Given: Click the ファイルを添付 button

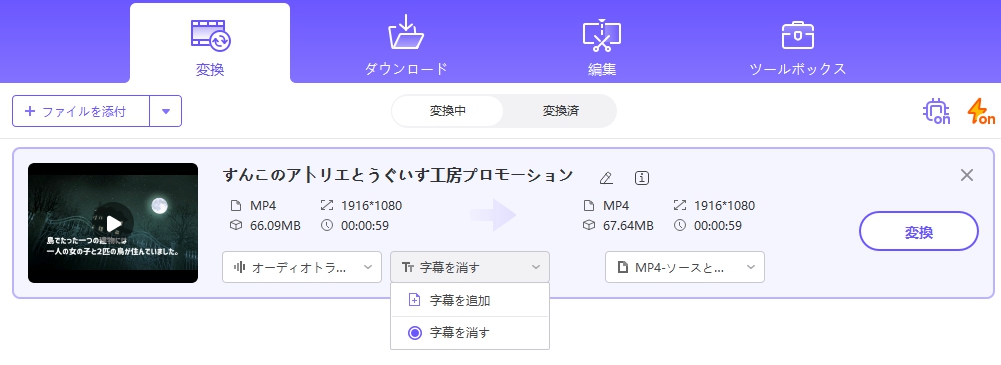Looking at the screenshot, I should pyautogui.click(x=81, y=111).
